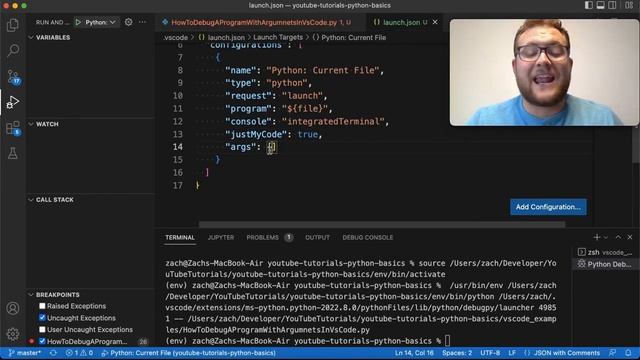
Task: Click "integratedTerminal" console value
Action: pos(333,122)
